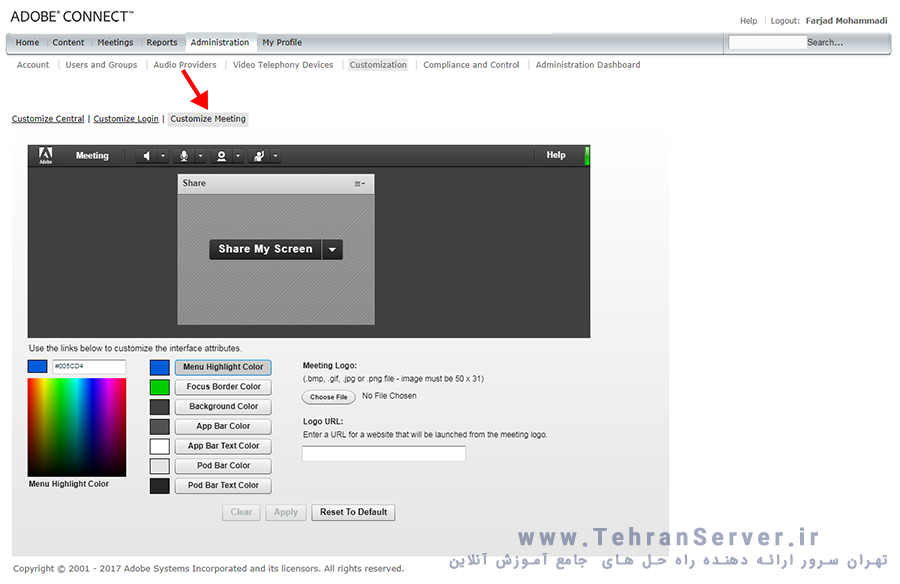Switch to the Meetings tab
Image resolution: width=900 pixels, height=584 pixels.
(115, 43)
